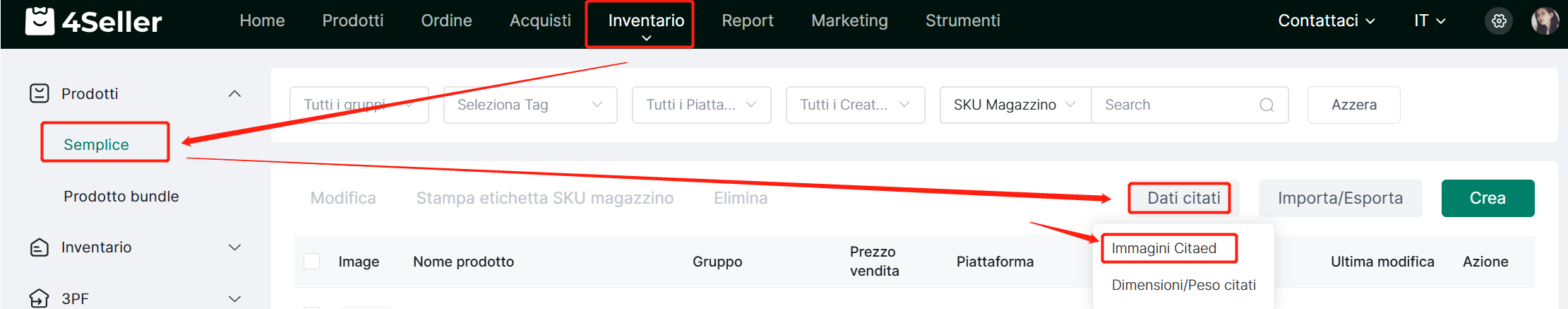Click the Prodotti sidebar icon
The image size is (1568, 309).
tap(40, 93)
